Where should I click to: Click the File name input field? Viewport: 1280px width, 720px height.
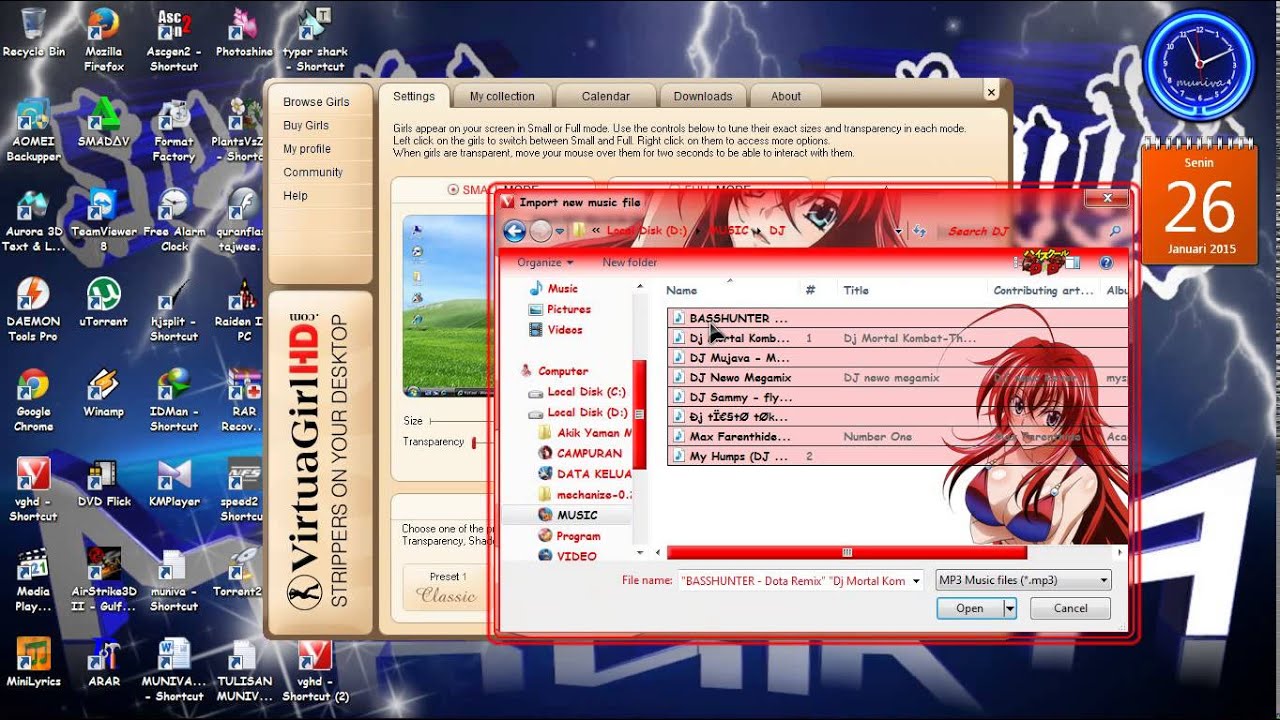click(793, 580)
